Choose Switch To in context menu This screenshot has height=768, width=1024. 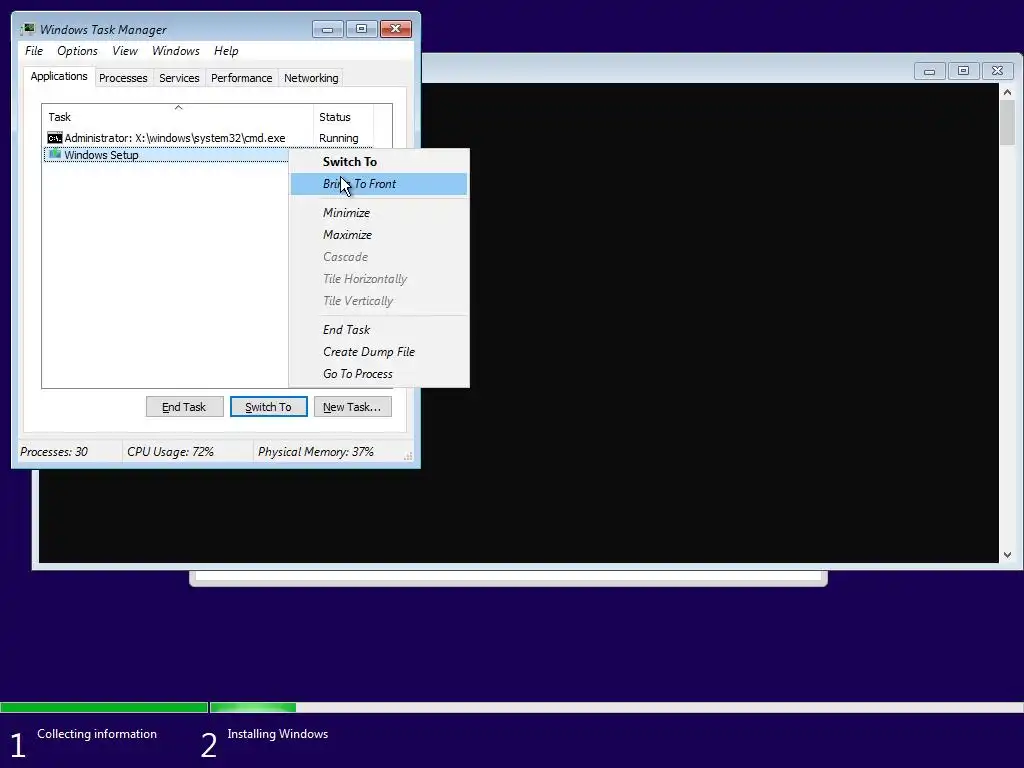[379, 161]
